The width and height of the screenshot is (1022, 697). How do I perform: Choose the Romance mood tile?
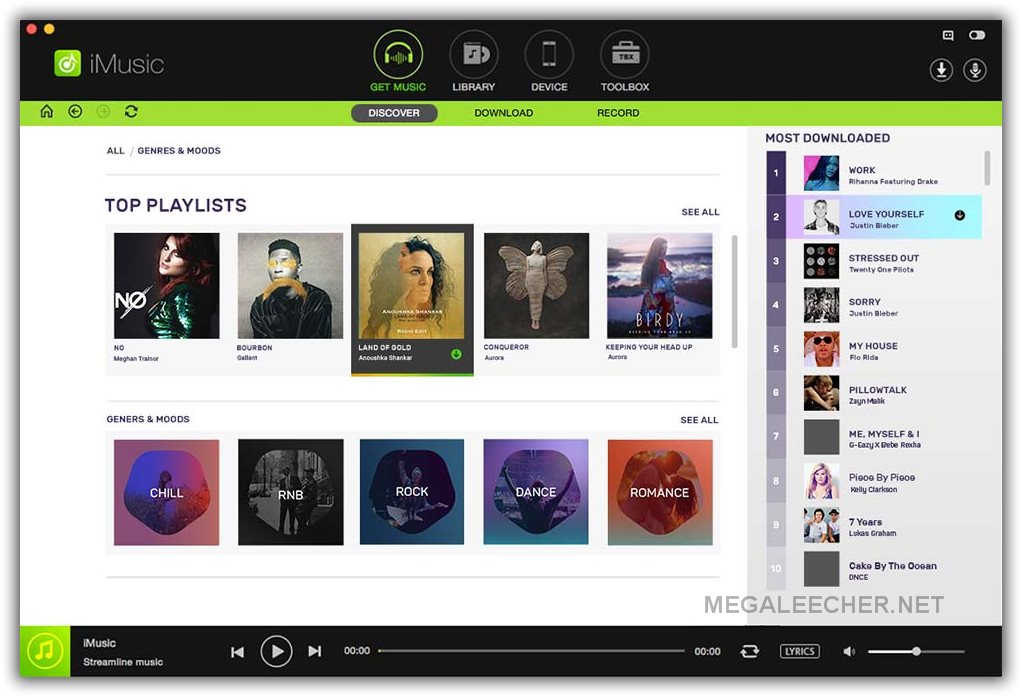pyautogui.click(x=660, y=492)
